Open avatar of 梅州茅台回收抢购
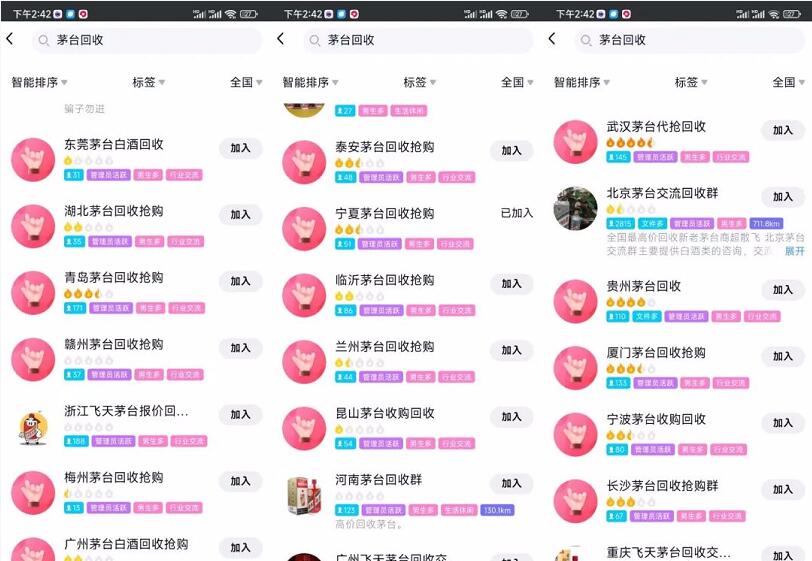 (33, 493)
